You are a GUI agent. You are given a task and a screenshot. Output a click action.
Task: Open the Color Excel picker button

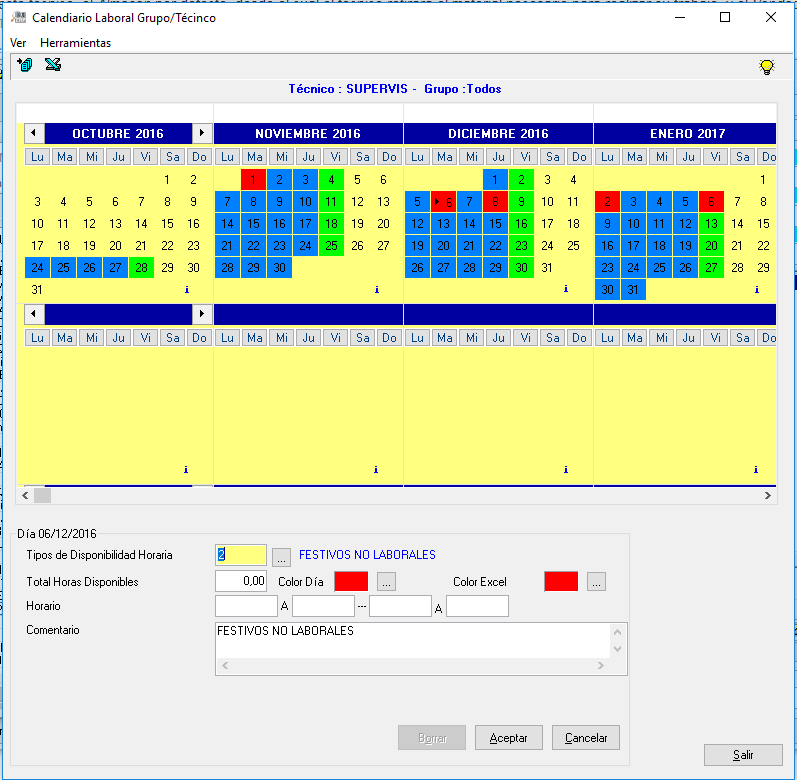596,581
